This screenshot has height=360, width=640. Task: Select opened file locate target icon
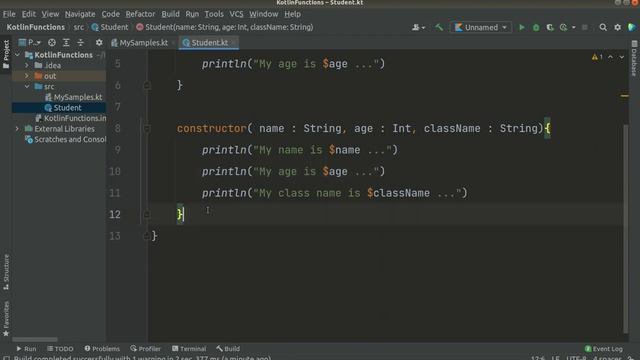pos(52,42)
